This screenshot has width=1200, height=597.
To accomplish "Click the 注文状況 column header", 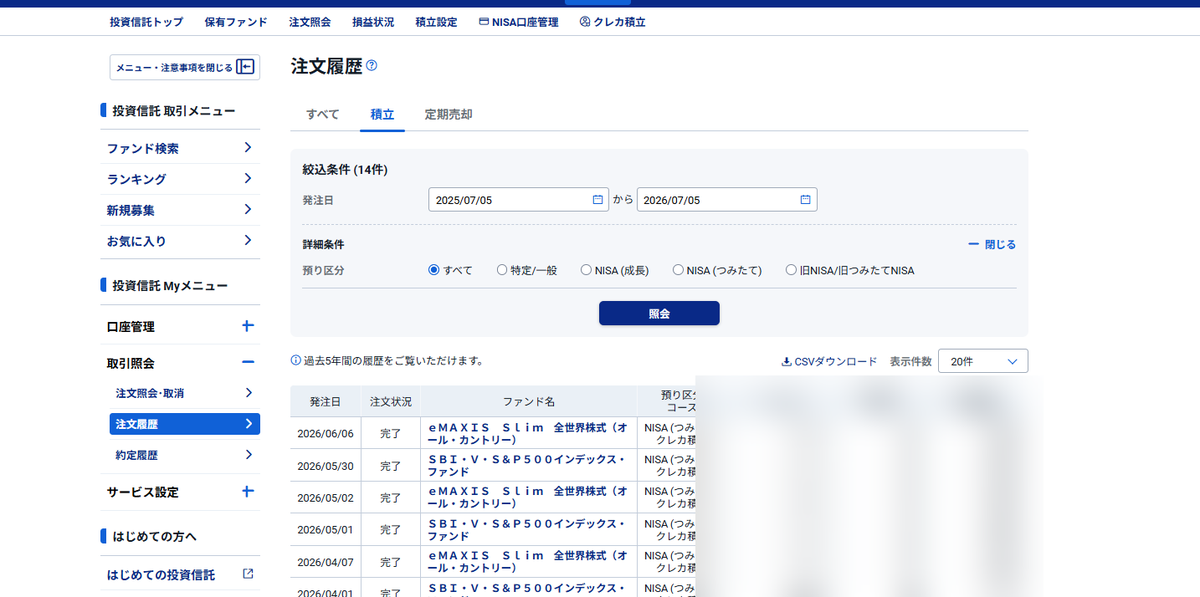I will (x=391, y=401).
